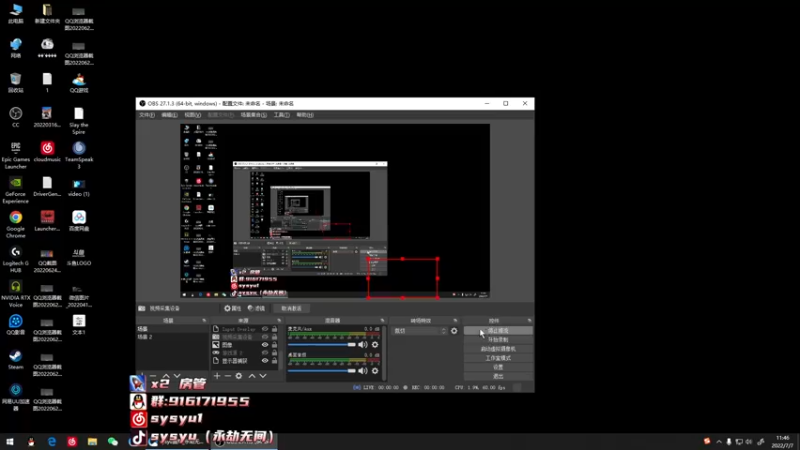The height and width of the screenshot is (450, 800).
Task: Click the 开始录制 start recording button
Action: click(498, 340)
